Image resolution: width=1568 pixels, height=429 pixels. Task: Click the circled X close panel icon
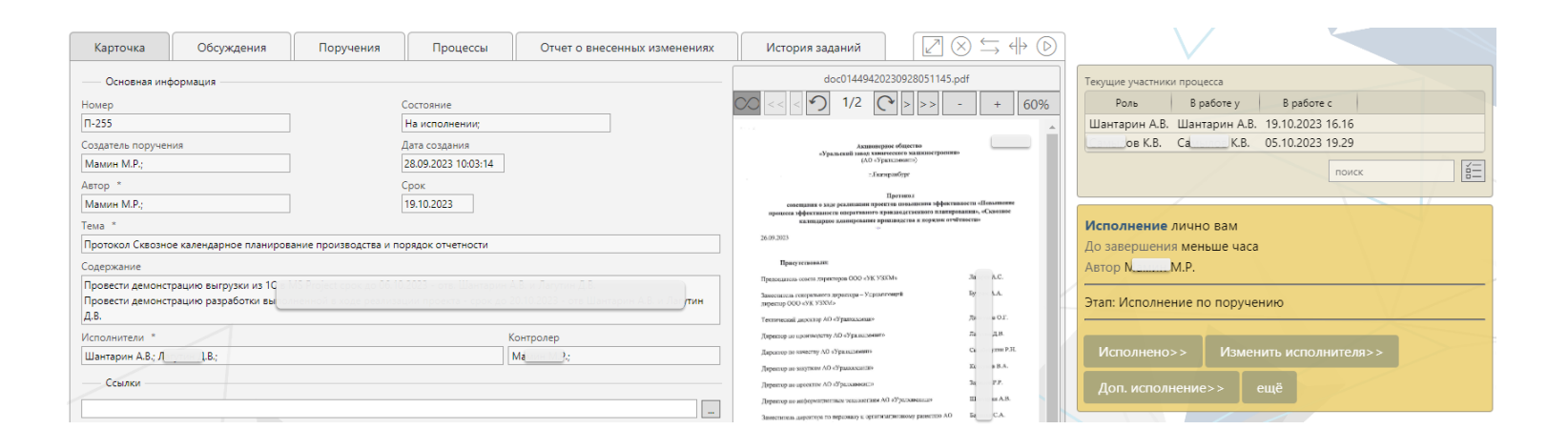coord(961,47)
